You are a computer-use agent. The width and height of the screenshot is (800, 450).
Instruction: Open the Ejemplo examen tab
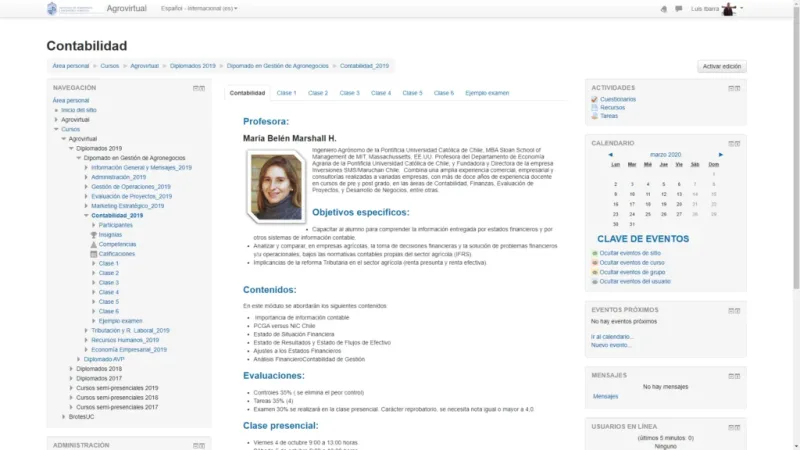coord(487,93)
